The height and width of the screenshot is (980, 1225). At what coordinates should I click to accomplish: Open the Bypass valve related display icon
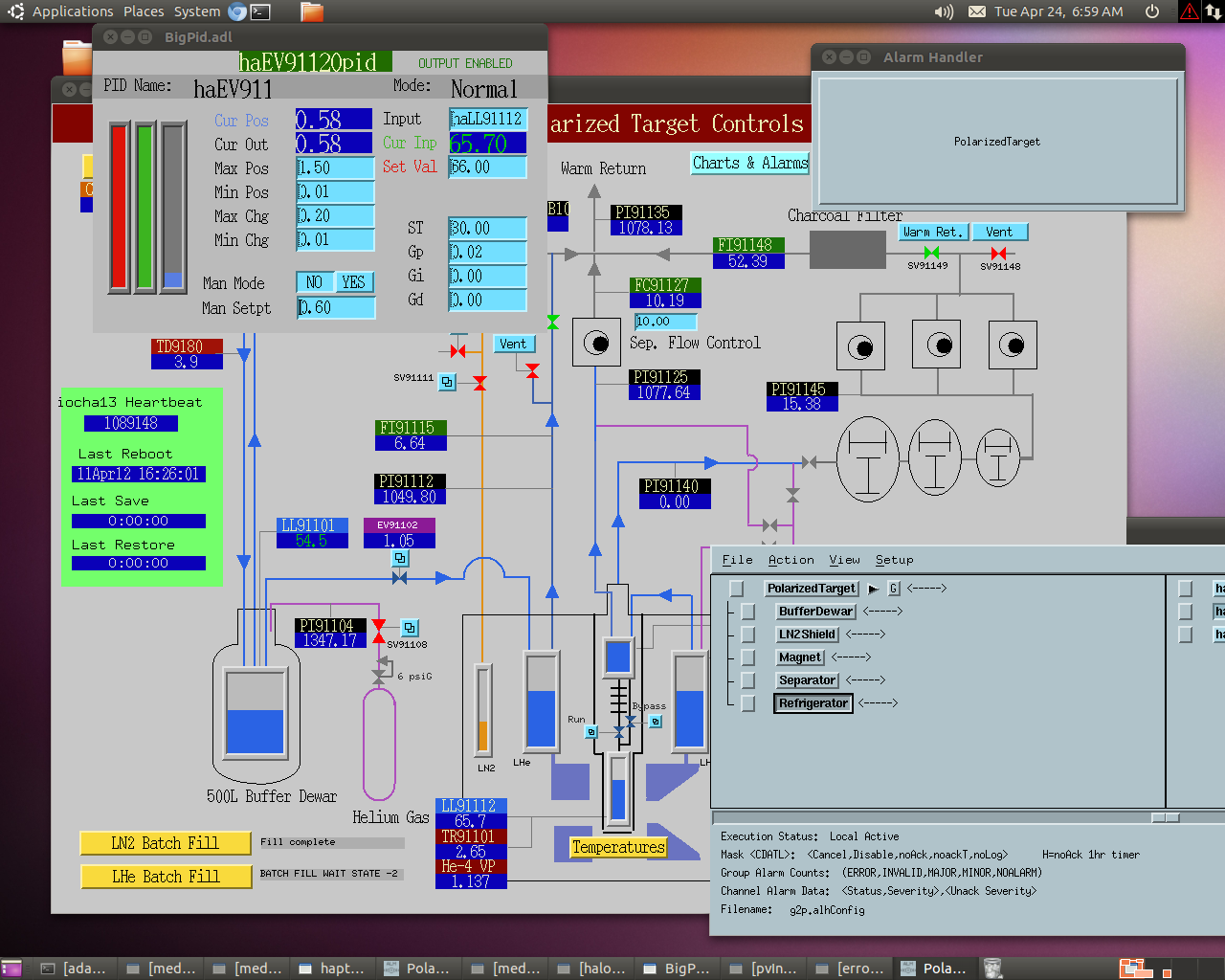(x=656, y=722)
